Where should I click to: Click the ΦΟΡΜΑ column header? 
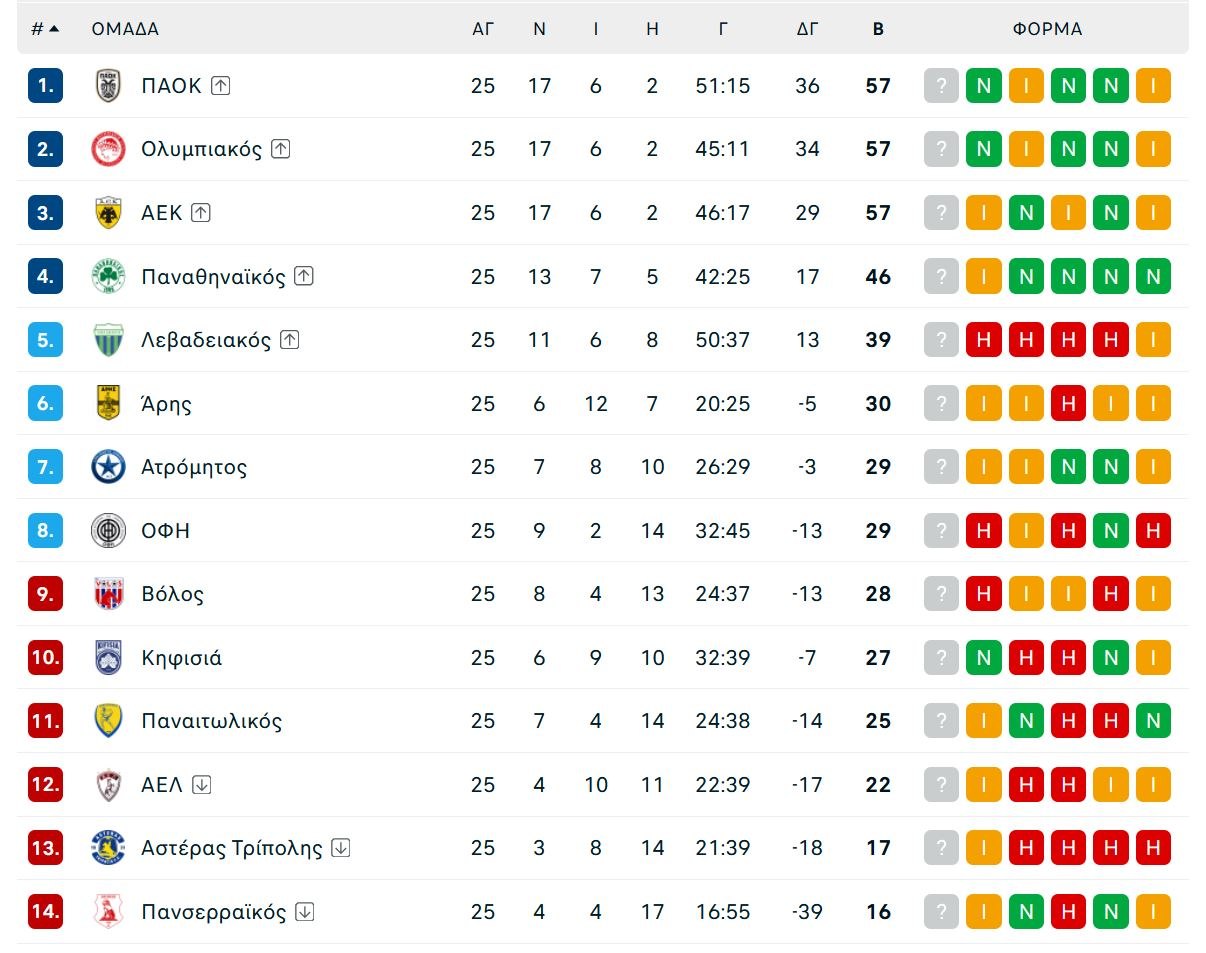tap(1047, 29)
